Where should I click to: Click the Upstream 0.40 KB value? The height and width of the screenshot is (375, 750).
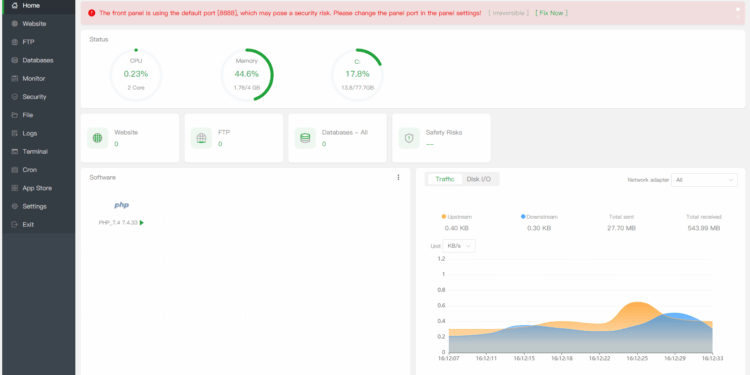[x=456, y=228]
